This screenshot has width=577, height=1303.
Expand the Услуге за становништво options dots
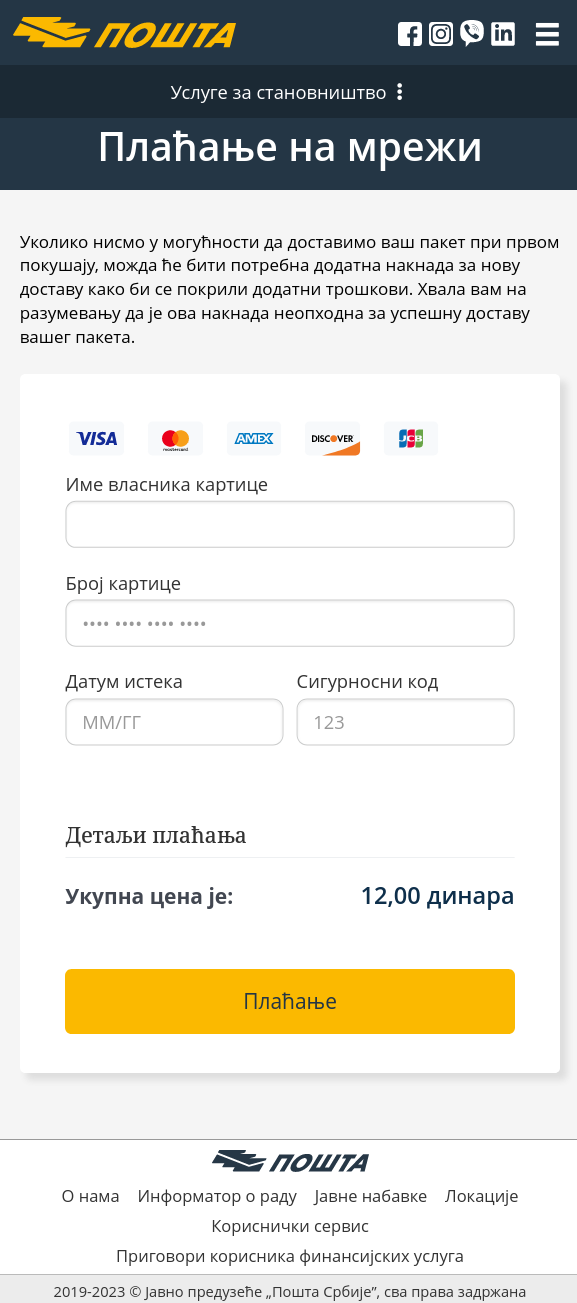[400, 92]
